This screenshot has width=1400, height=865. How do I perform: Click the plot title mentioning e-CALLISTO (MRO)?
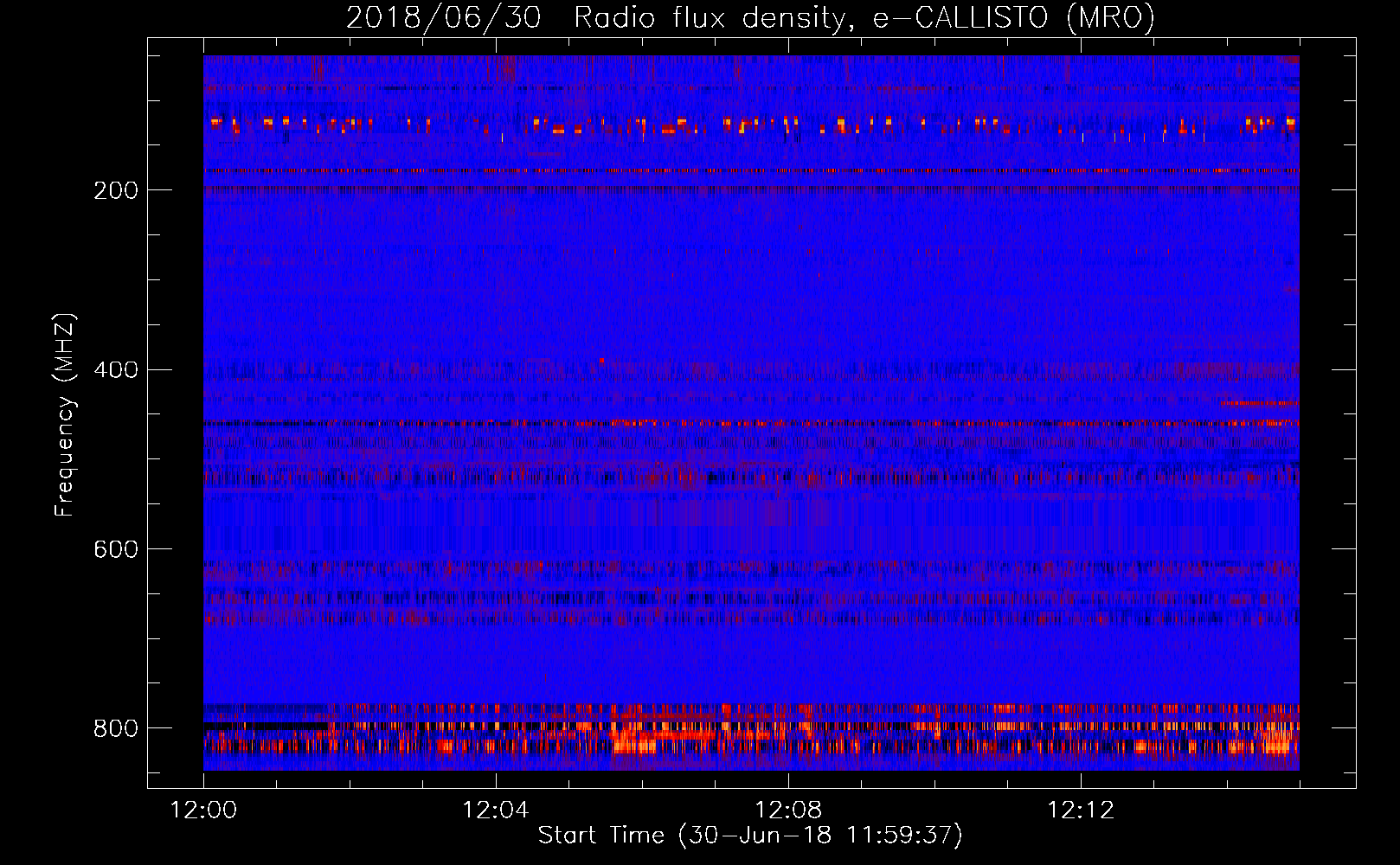750,17
